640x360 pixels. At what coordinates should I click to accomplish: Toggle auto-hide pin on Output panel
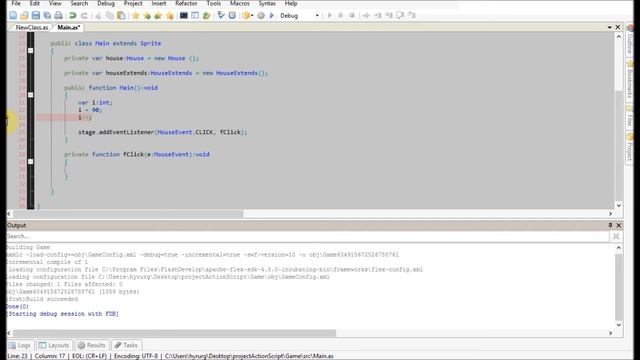click(610, 225)
